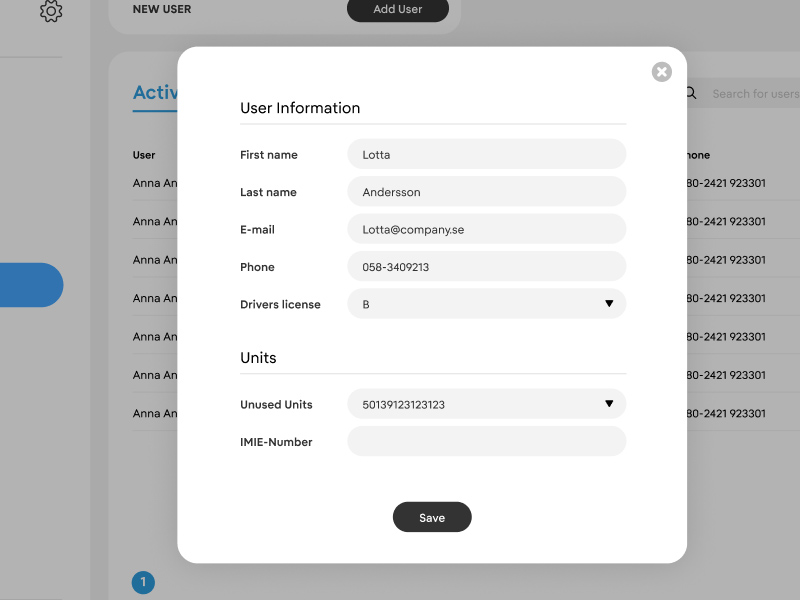Viewport: 800px width, 600px height.
Task: Click the Search for users box
Action: click(753, 94)
